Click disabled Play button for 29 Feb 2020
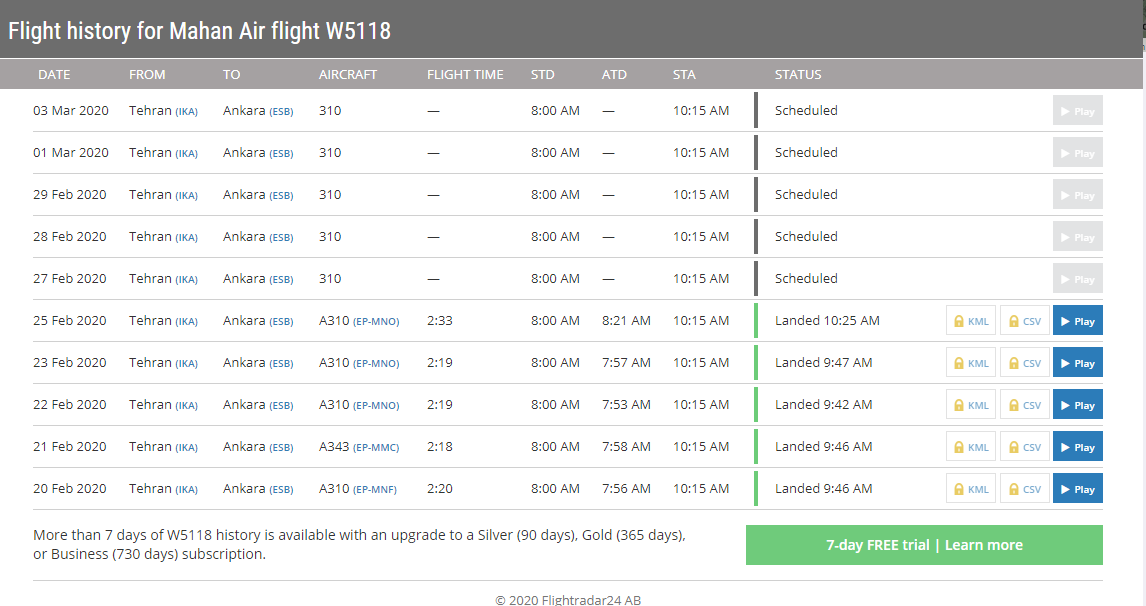 pyautogui.click(x=1077, y=194)
